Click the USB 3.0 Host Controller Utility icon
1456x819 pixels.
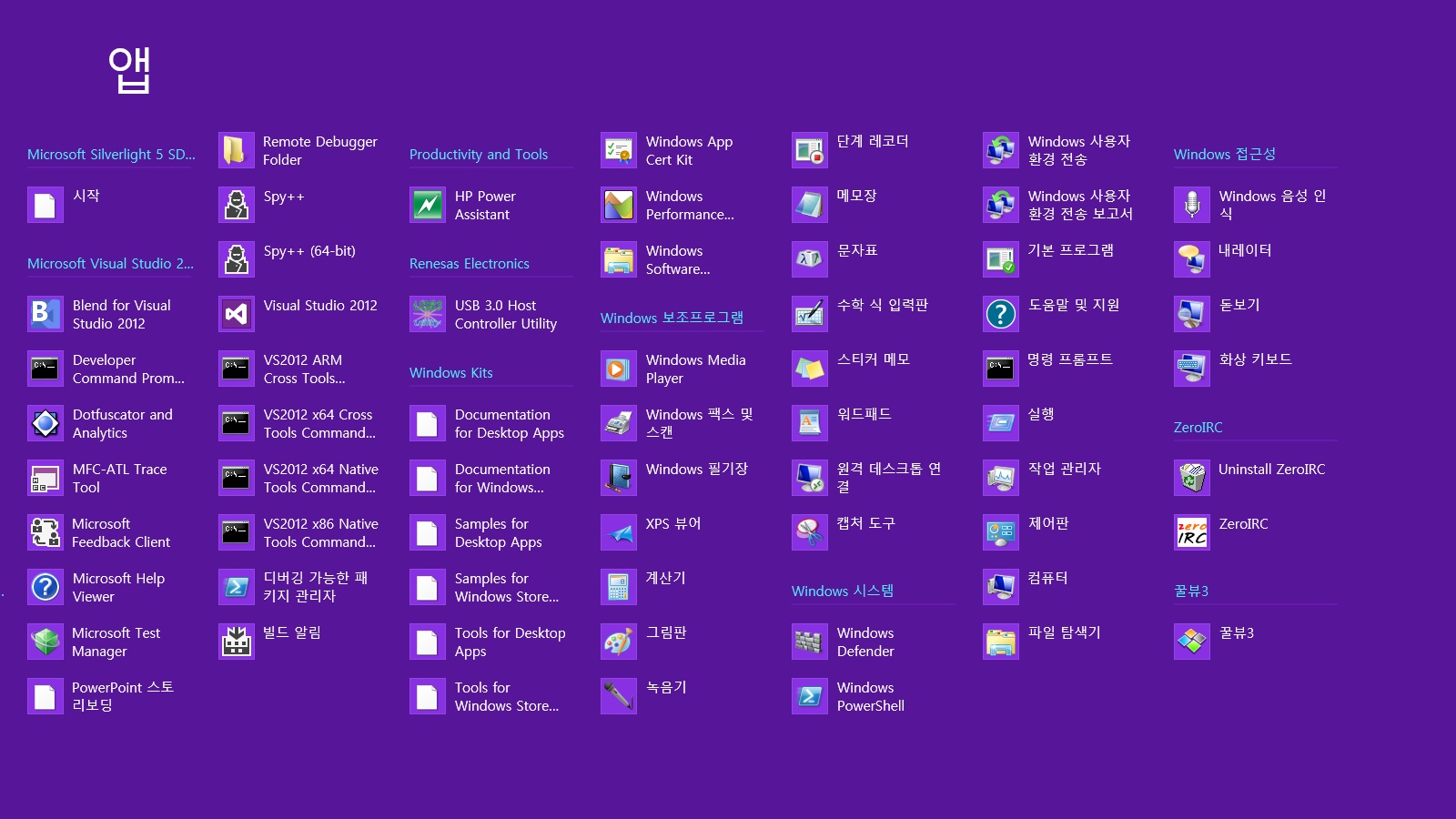tap(428, 314)
